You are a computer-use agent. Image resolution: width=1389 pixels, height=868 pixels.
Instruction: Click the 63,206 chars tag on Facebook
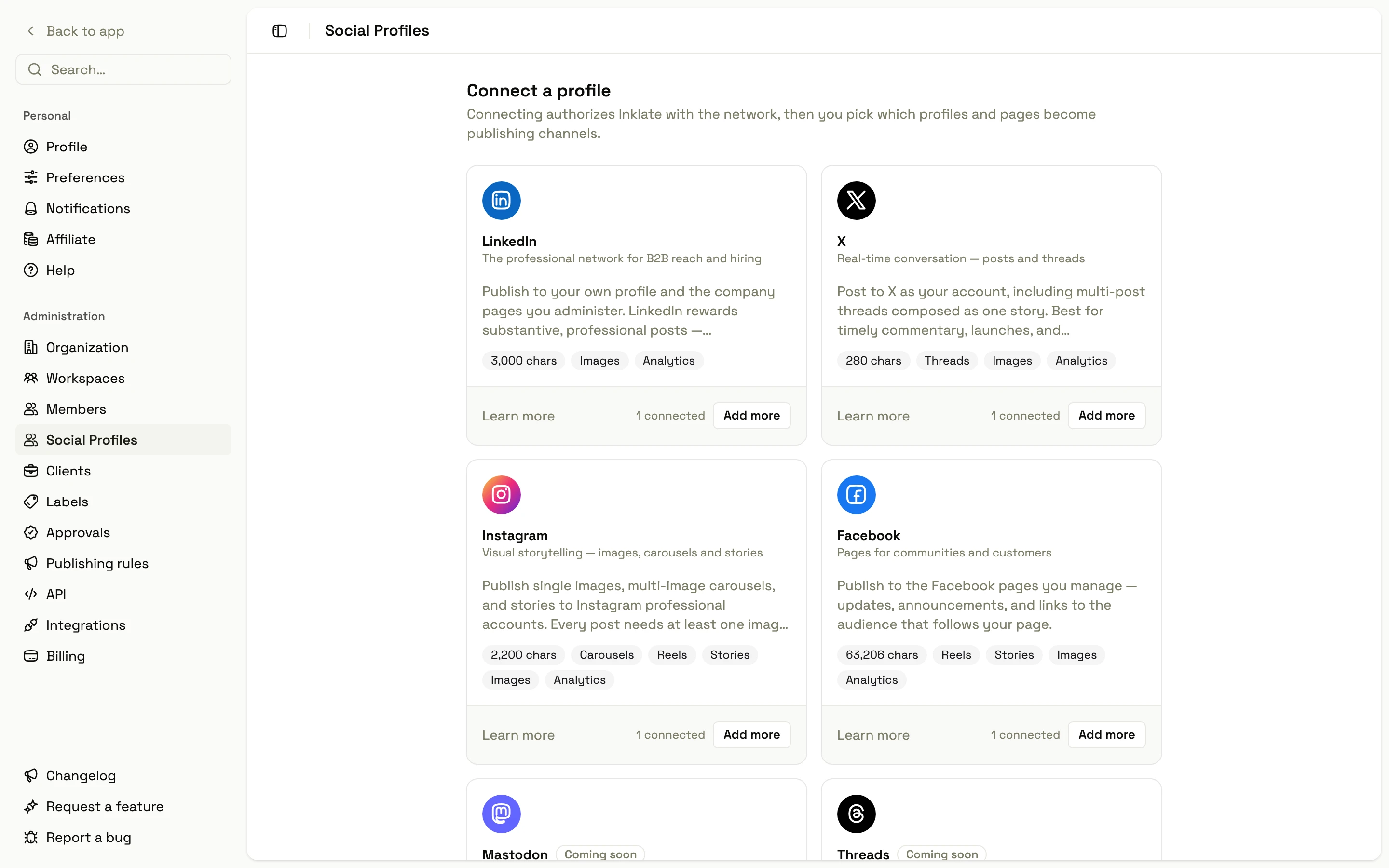tap(882, 654)
